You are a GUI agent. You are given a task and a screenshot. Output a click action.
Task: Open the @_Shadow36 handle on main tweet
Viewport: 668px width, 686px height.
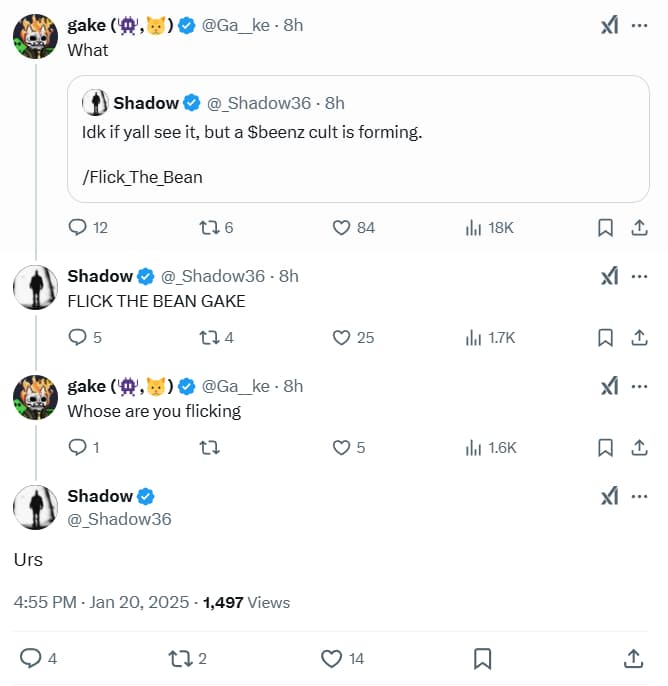coord(119,519)
